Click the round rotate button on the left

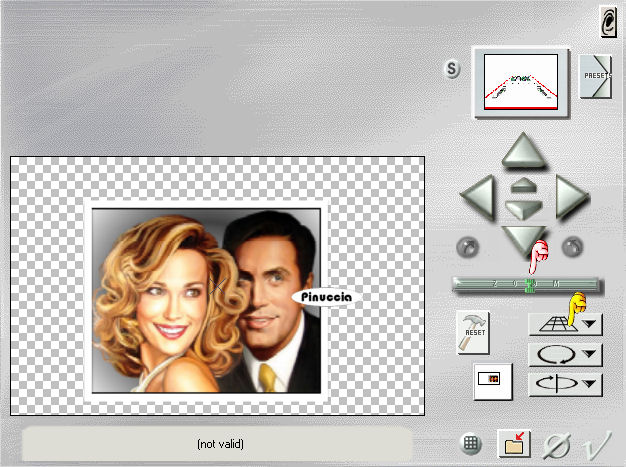(x=468, y=247)
